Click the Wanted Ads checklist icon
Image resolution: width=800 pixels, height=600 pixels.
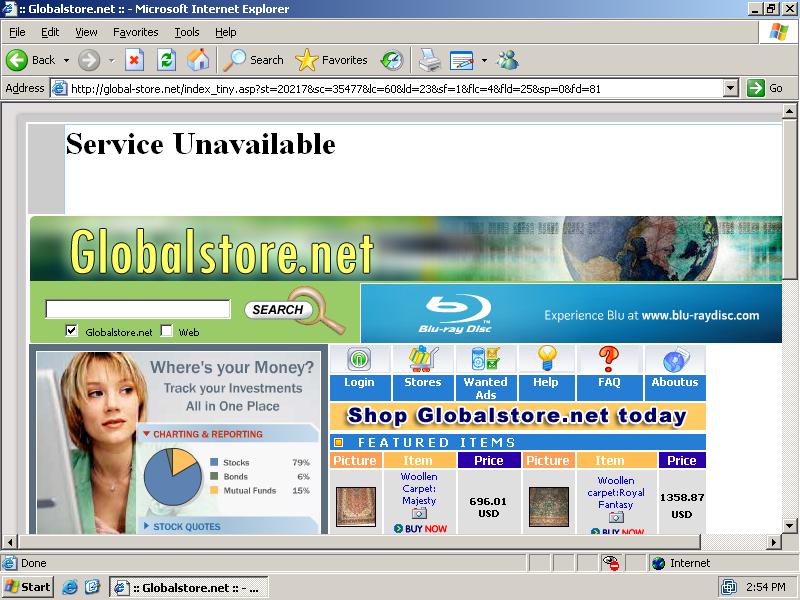[486, 359]
